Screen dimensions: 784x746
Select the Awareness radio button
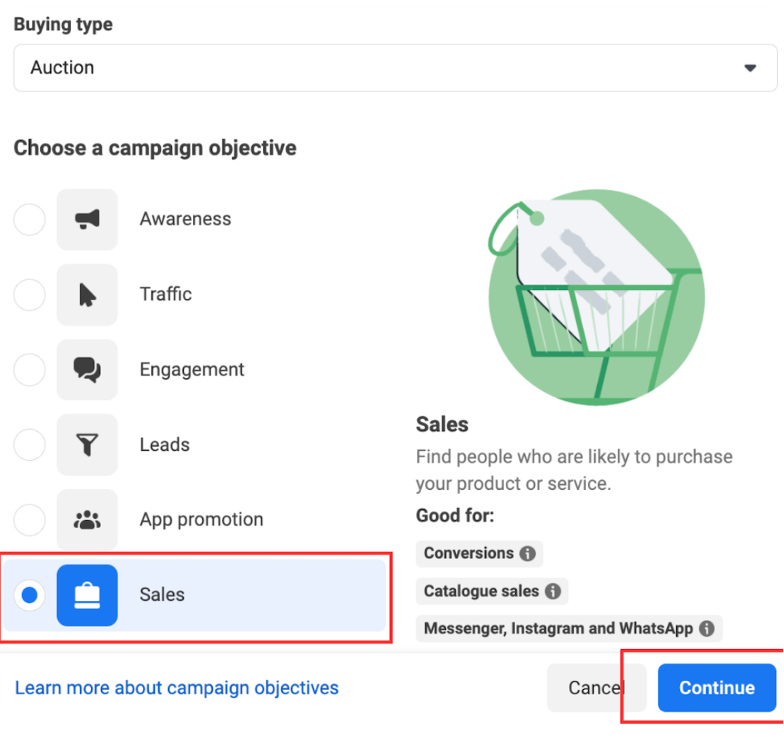29,219
